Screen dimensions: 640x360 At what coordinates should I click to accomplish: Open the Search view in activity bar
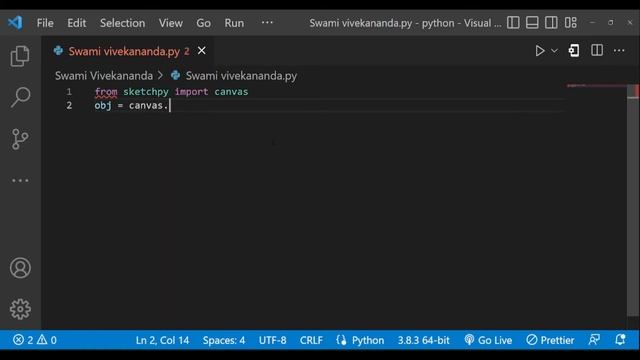20,97
